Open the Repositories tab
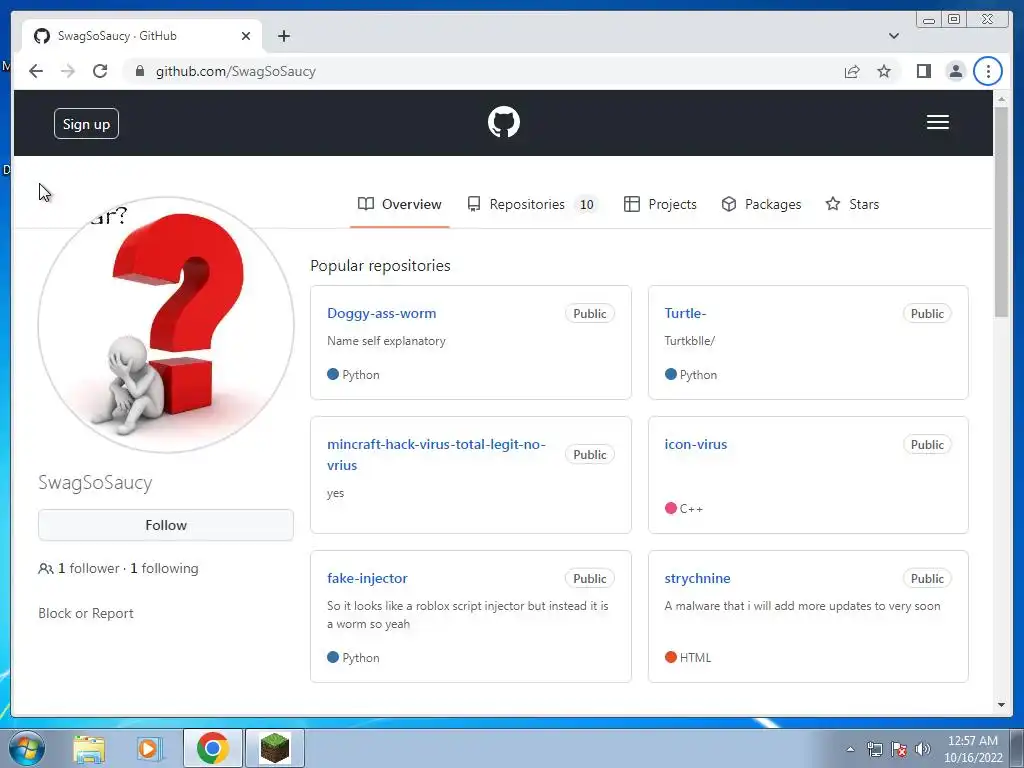This screenshot has height=768, width=1024. click(x=532, y=204)
